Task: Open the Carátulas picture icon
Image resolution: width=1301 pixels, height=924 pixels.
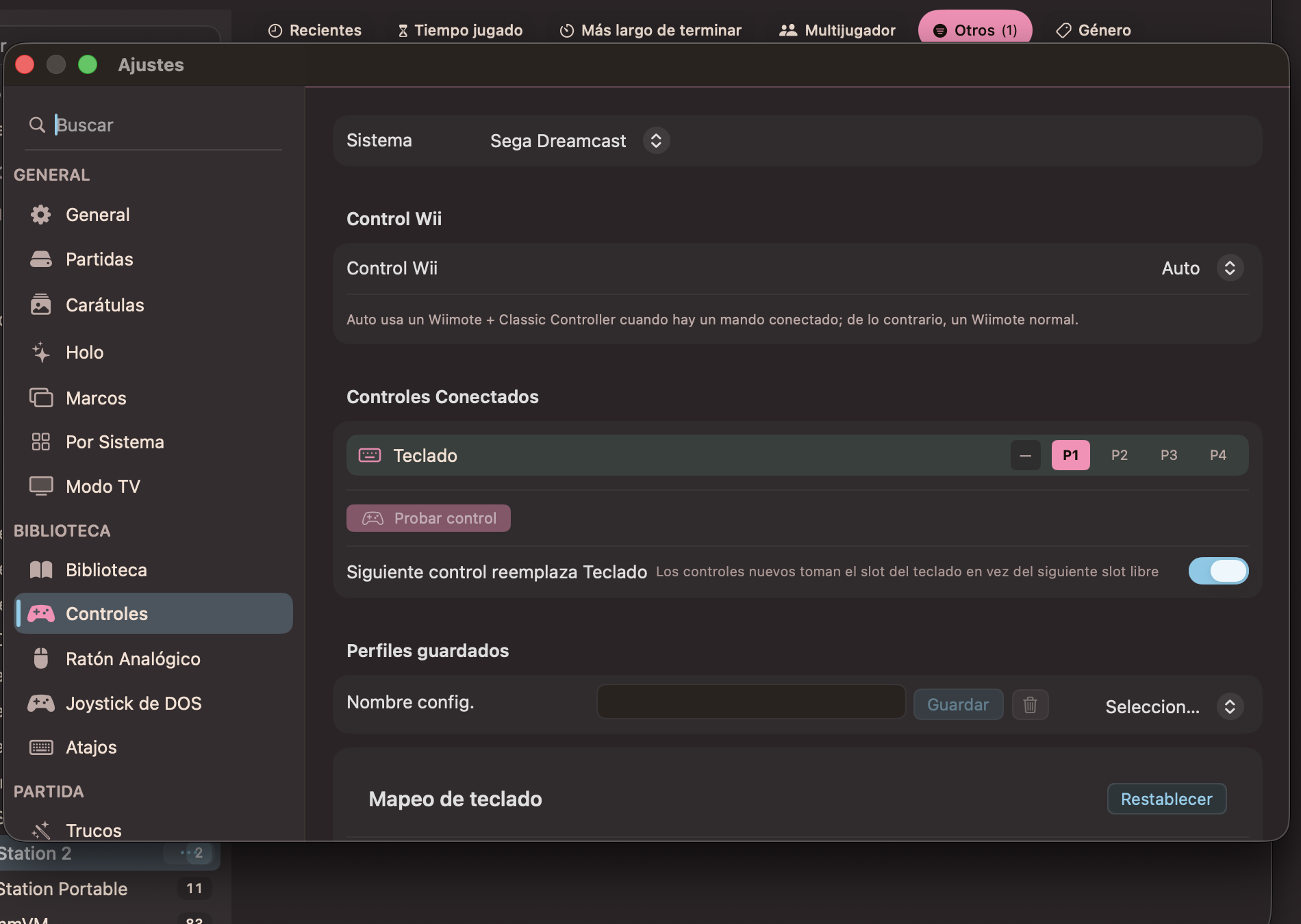Action: tap(41, 305)
